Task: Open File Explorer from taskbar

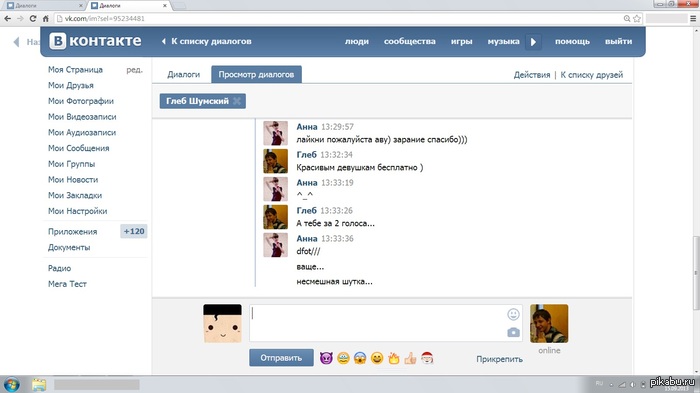Action: click(x=39, y=385)
